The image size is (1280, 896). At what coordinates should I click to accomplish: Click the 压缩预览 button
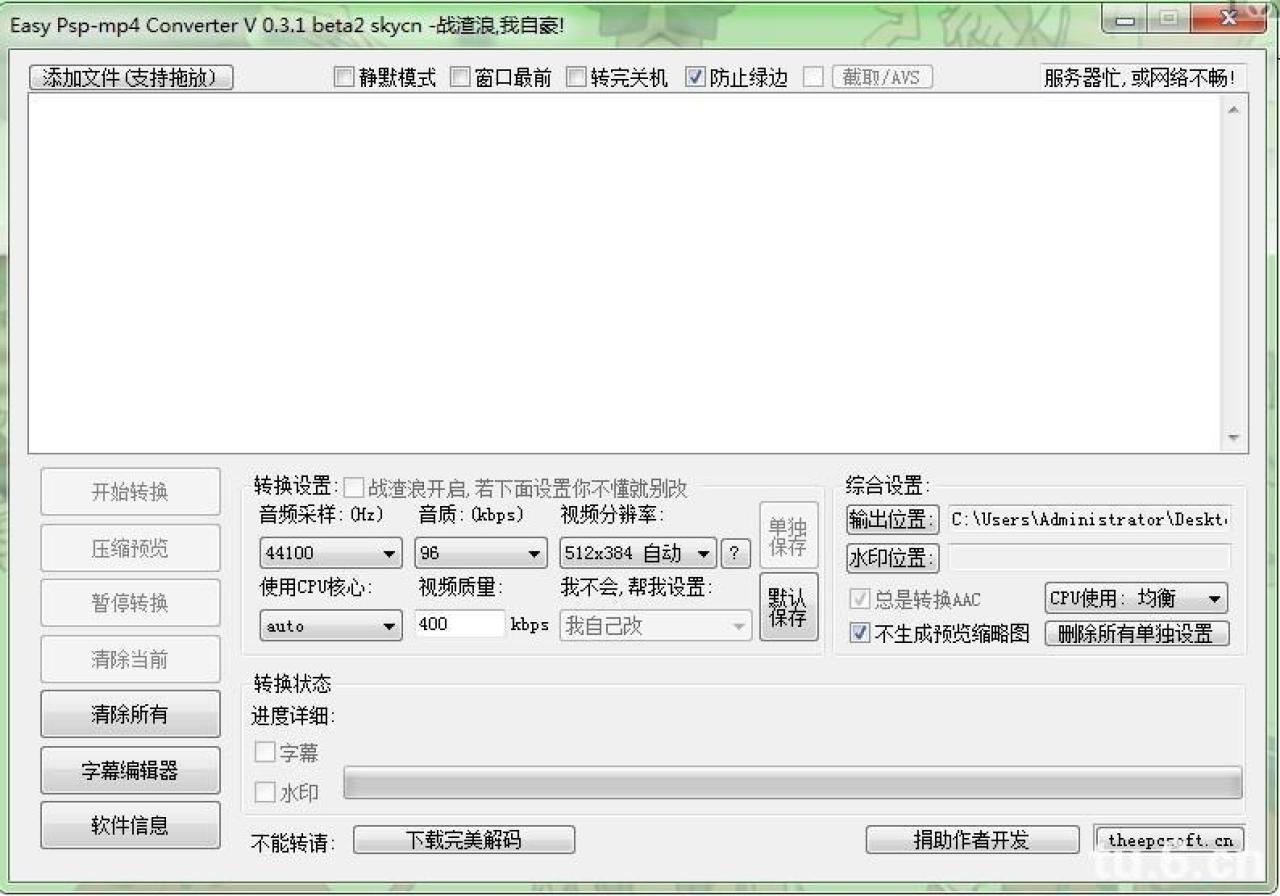tap(130, 547)
